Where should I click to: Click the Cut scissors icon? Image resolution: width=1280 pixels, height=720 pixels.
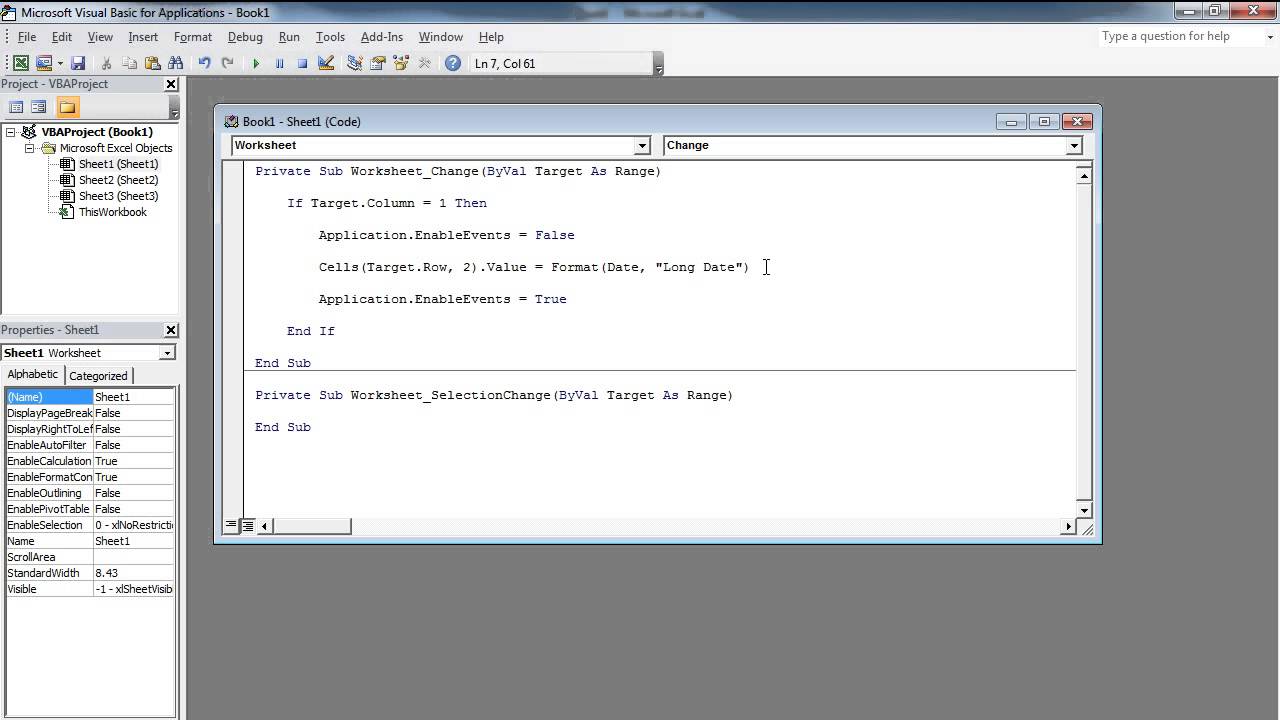(107, 63)
